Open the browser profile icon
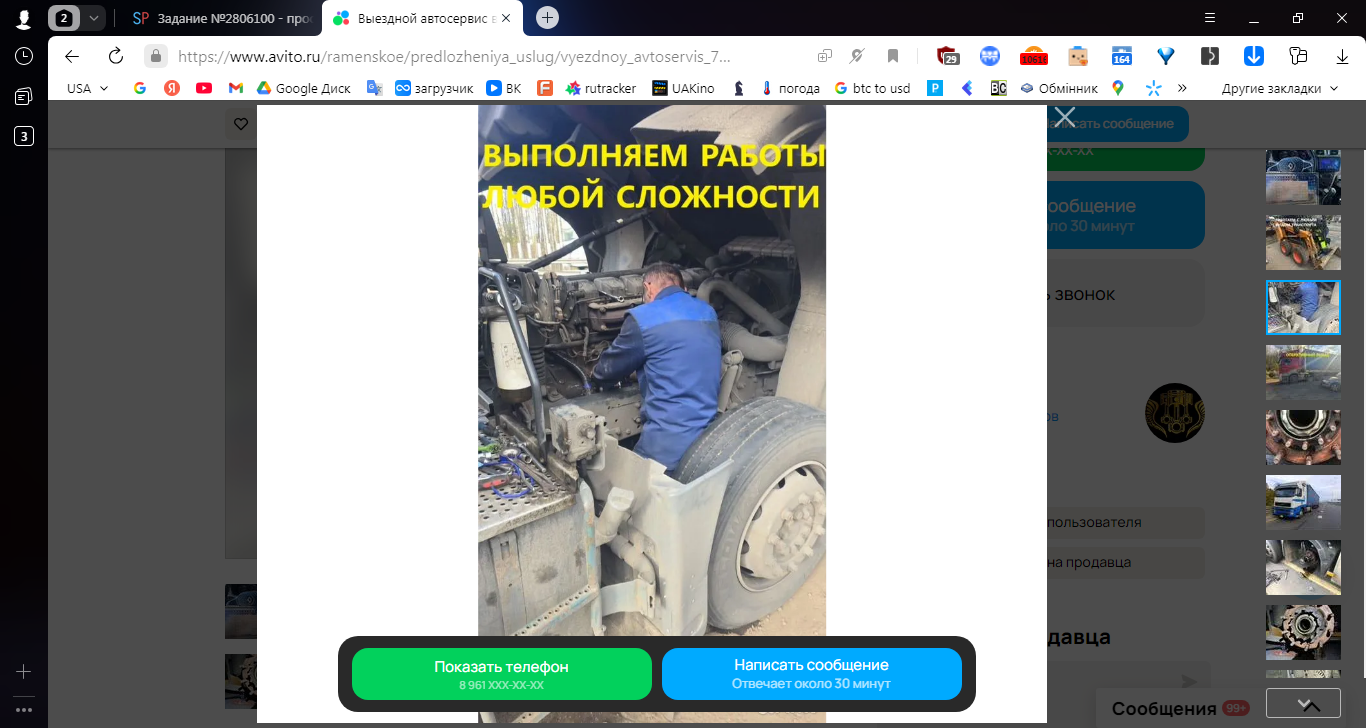1366x728 pixels. [x=24, y=18]
